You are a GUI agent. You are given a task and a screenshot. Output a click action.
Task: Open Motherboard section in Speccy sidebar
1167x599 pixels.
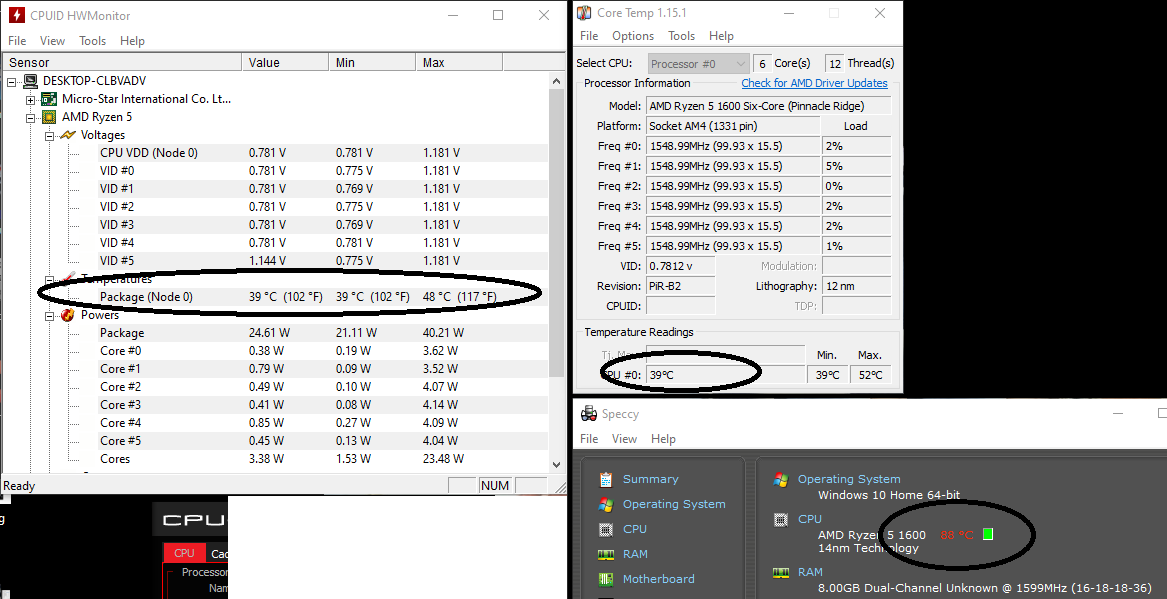click(659, 579)
